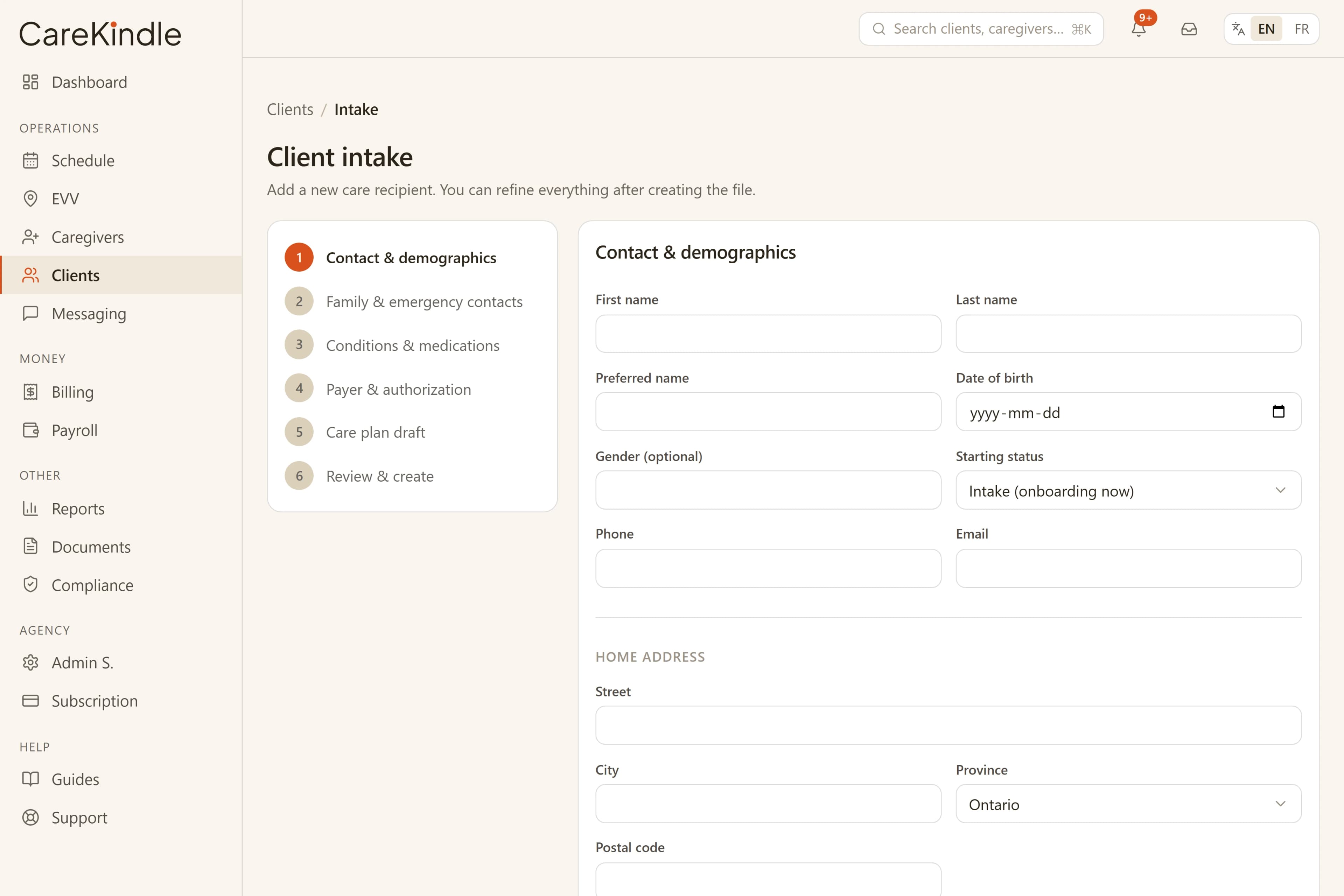Open Support in the sidebar

pyautogui.click(x=121, y=818)
